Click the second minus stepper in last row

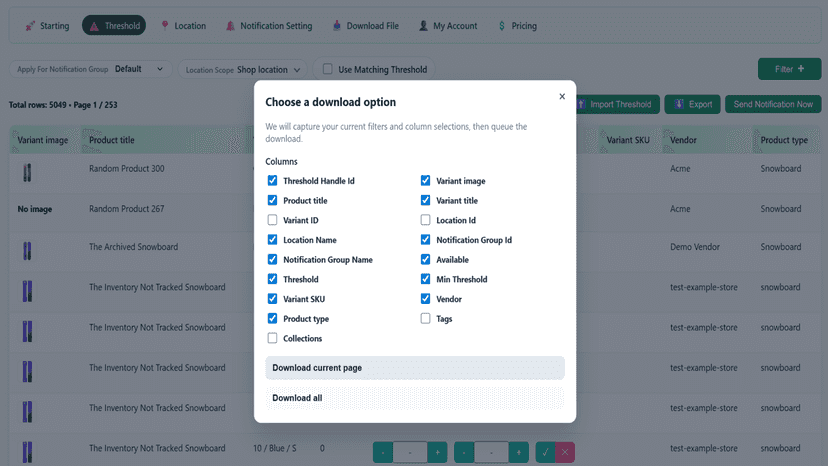464,452
